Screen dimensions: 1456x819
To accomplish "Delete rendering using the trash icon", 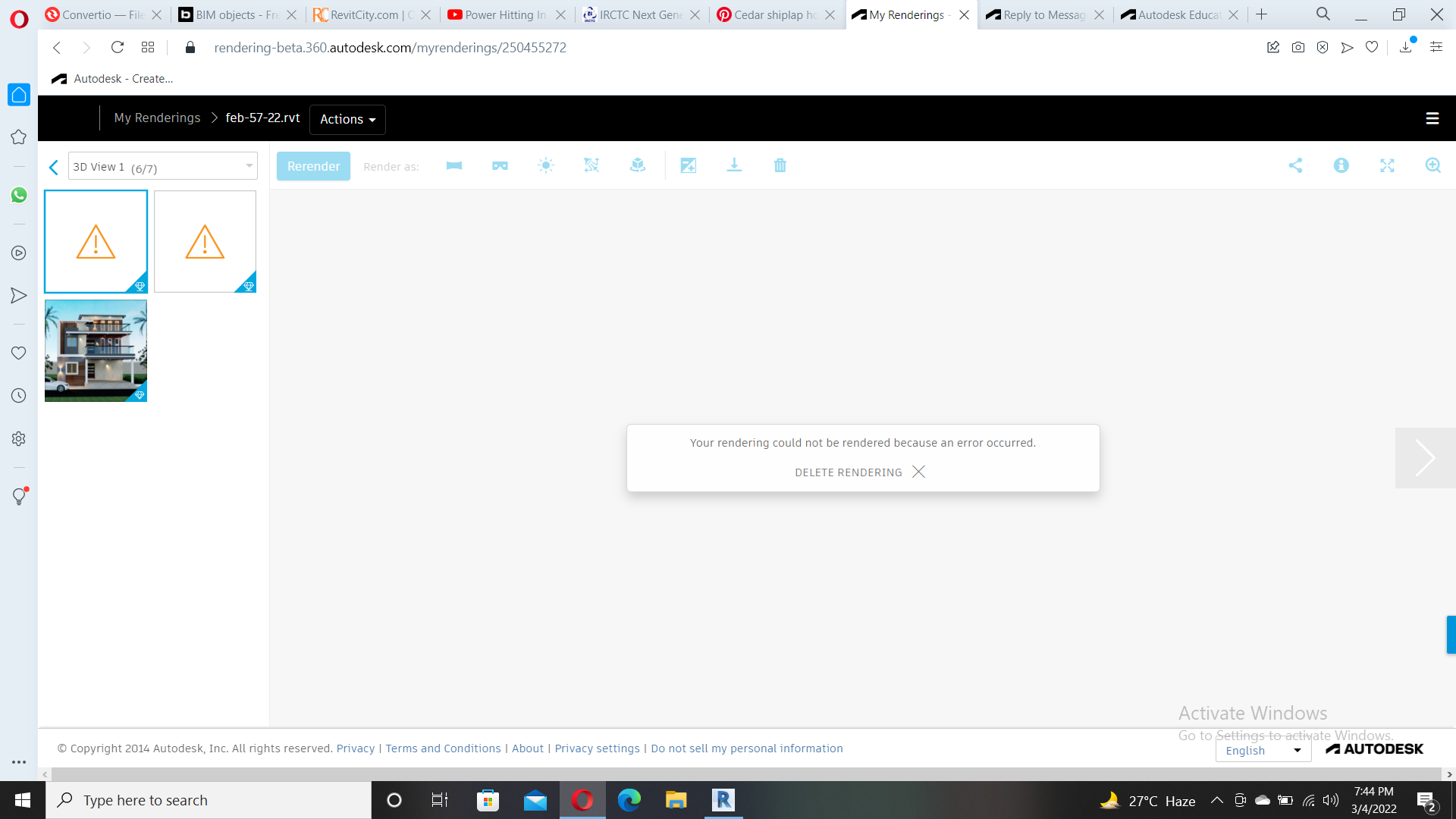I will tap(780, 165).
